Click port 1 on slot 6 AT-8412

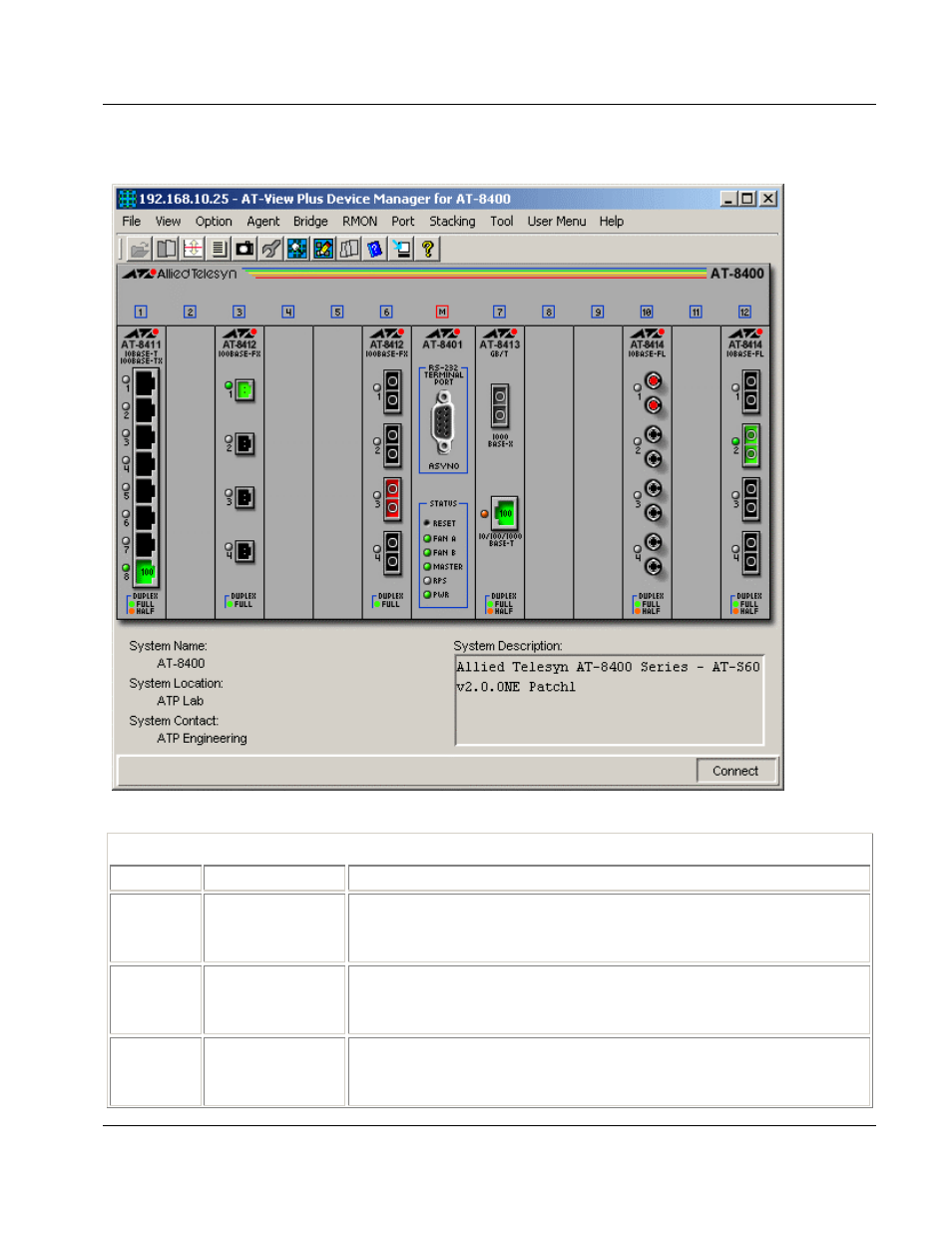click(x=393, y=390)
